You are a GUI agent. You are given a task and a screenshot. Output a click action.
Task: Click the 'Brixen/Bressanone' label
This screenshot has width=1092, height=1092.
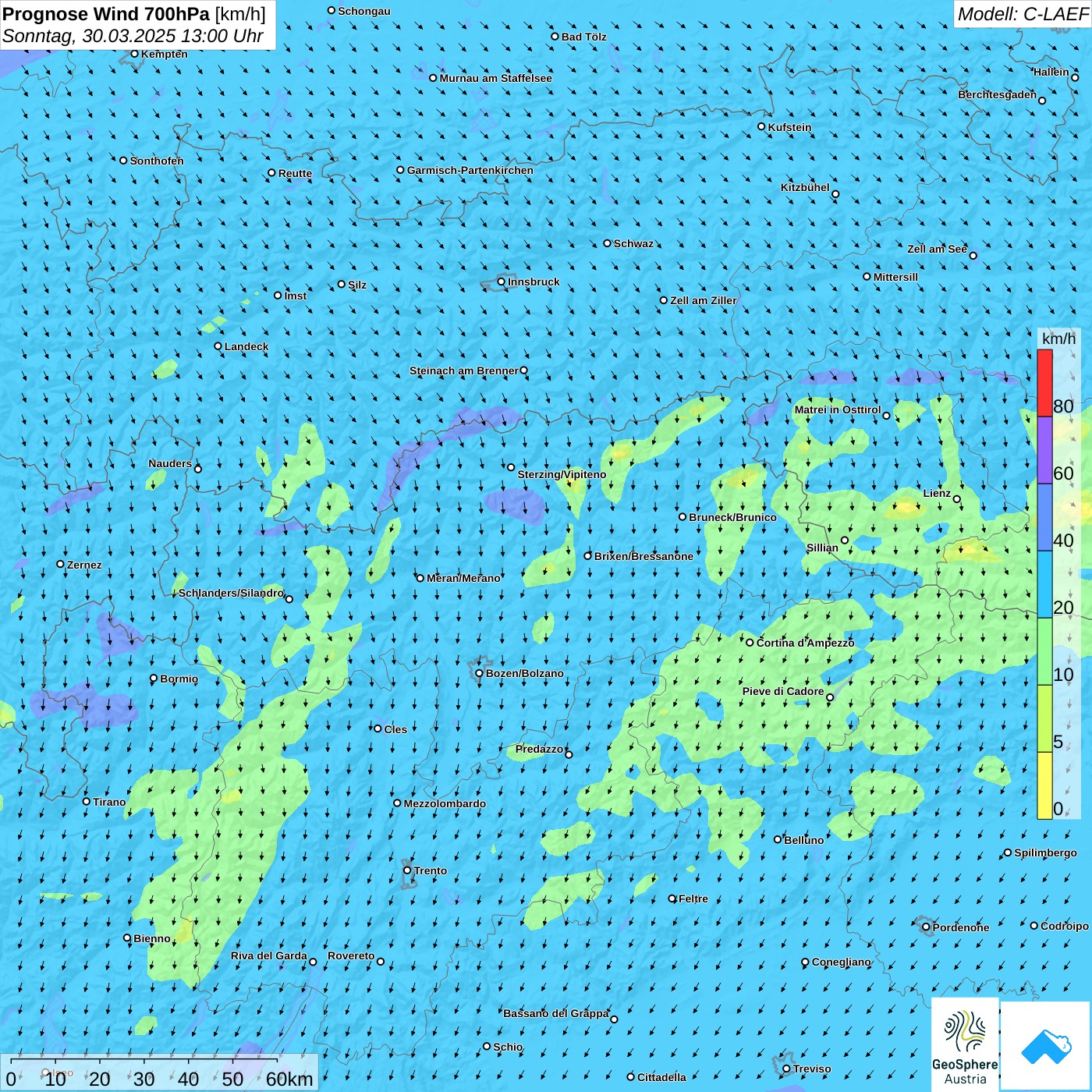(643, 556)
